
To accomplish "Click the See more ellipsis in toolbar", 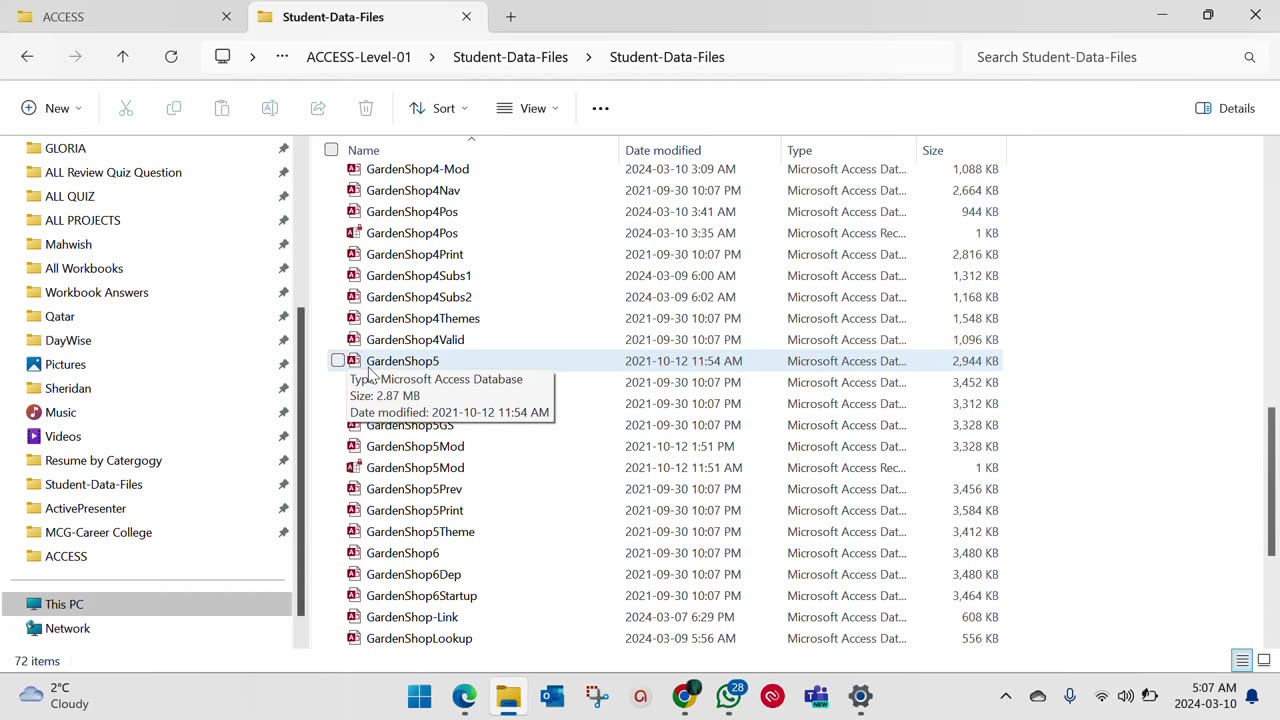I will pyautogui.click(x=600, y=108).
